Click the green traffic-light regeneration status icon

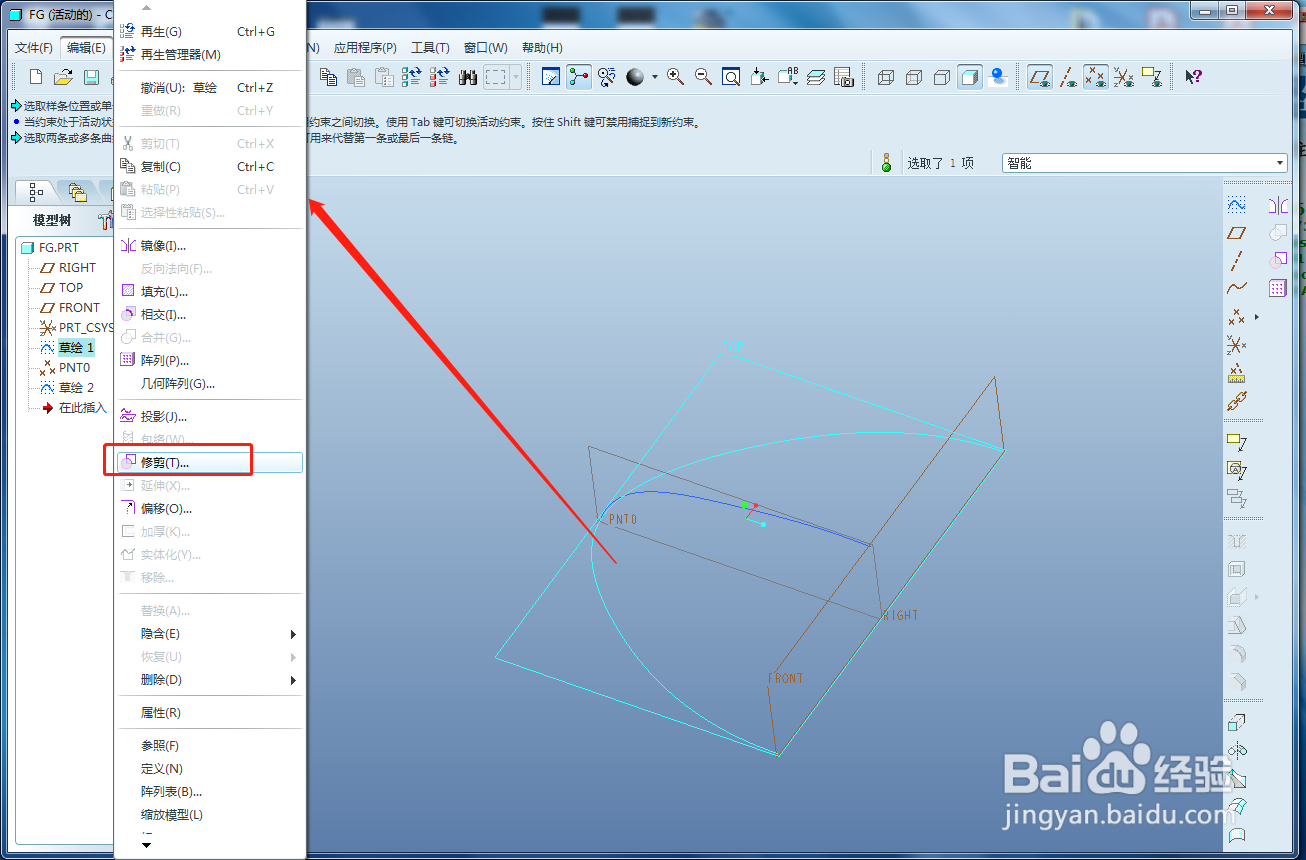click(x=886, y=163)
